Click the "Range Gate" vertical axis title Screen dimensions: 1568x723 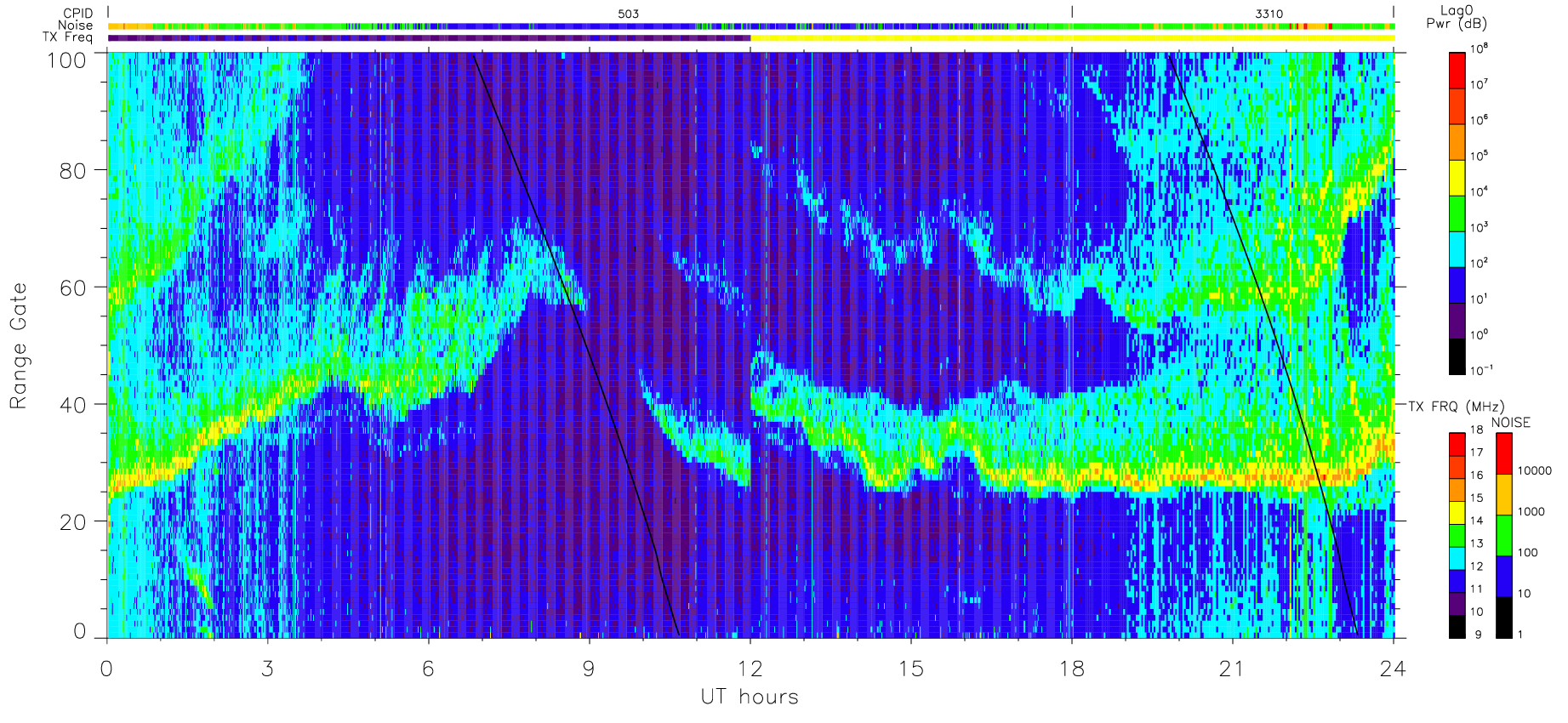point(18,345)
